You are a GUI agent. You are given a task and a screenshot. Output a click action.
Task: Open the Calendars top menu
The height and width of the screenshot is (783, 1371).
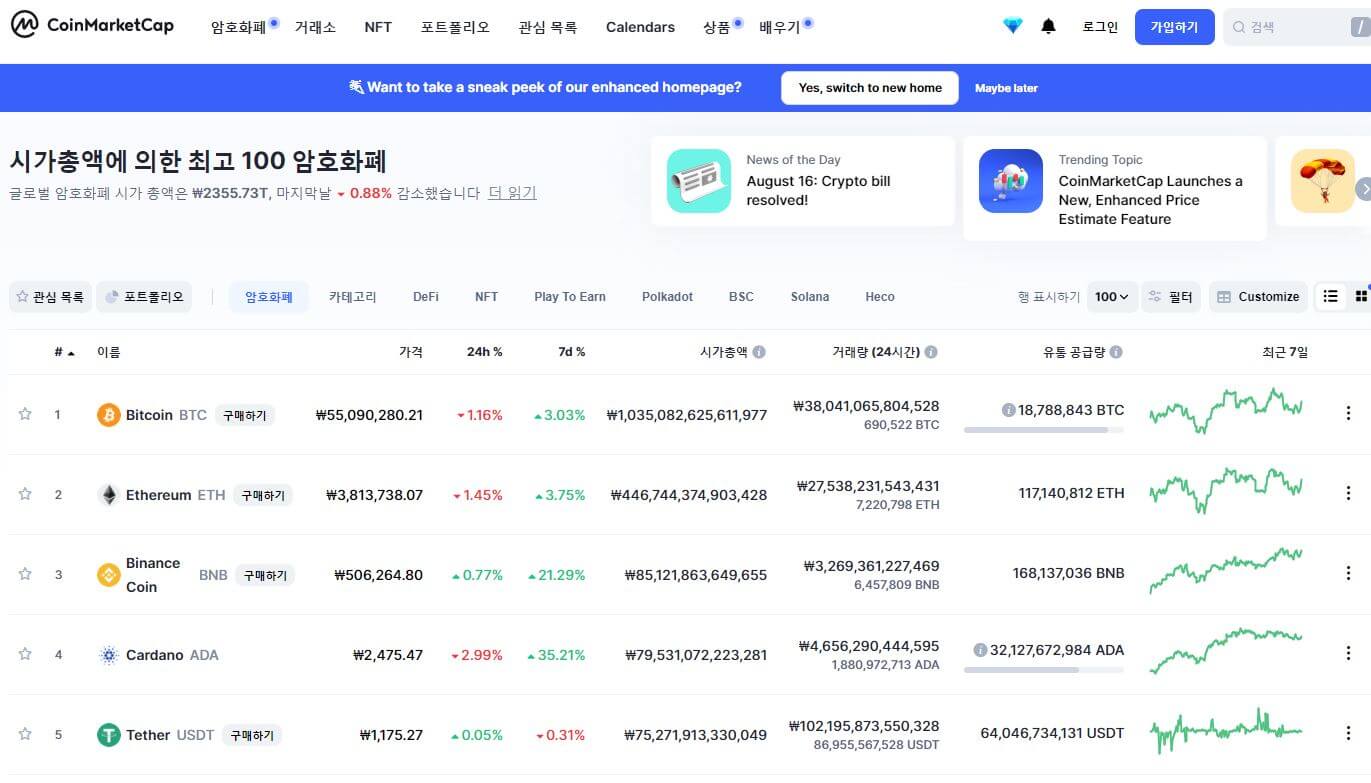(x=640, y=27)
